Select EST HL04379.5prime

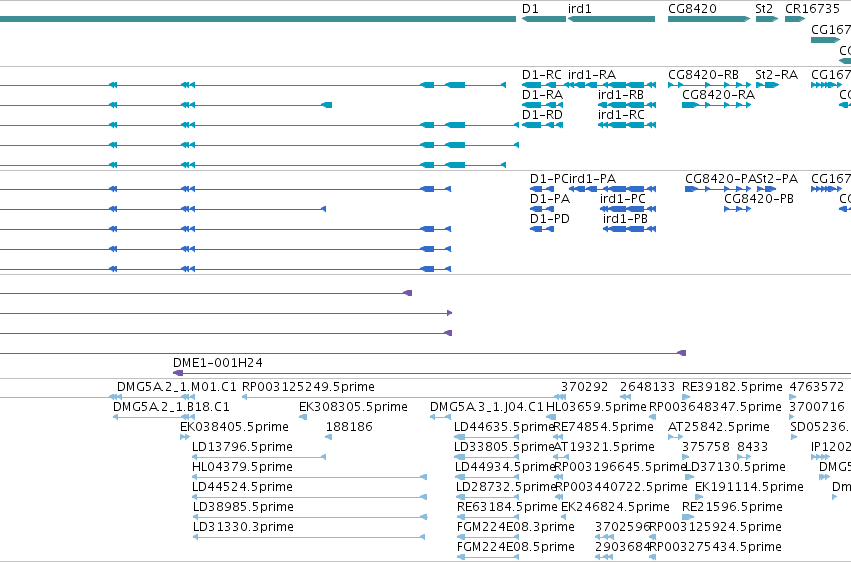coord(309,478)
